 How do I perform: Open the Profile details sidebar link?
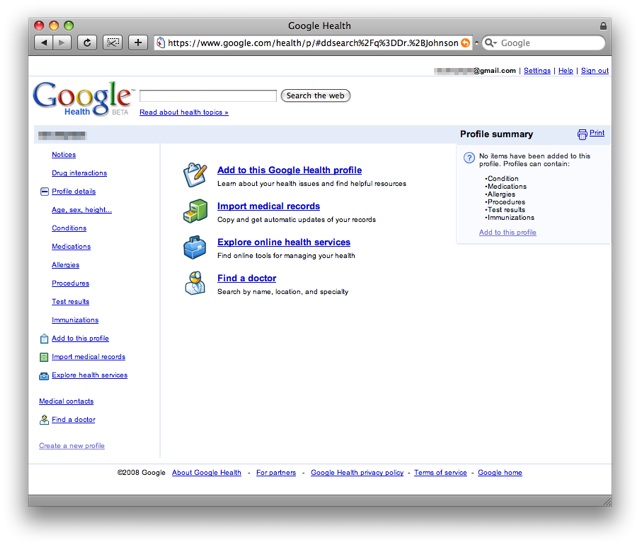pyautogui.click(x=73, y=191)
